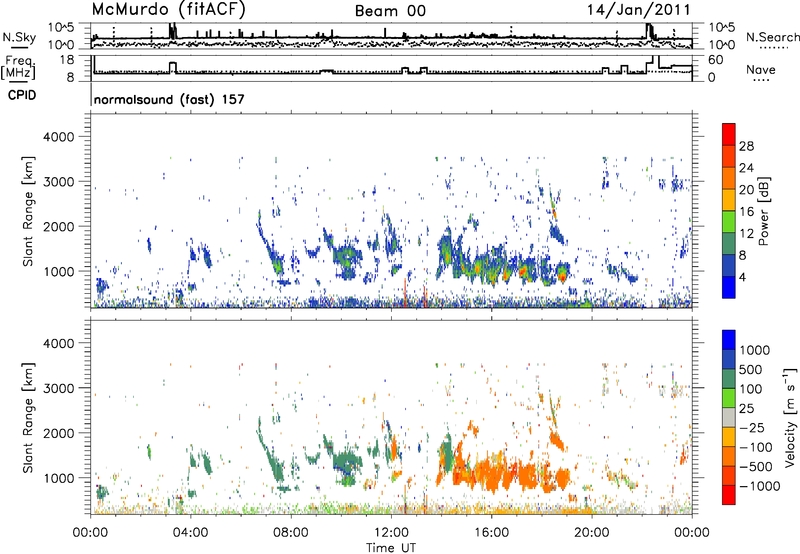The image size is (800, 554).
Task: Click the '60' Nave axis tick label
Action: (715, 60)
